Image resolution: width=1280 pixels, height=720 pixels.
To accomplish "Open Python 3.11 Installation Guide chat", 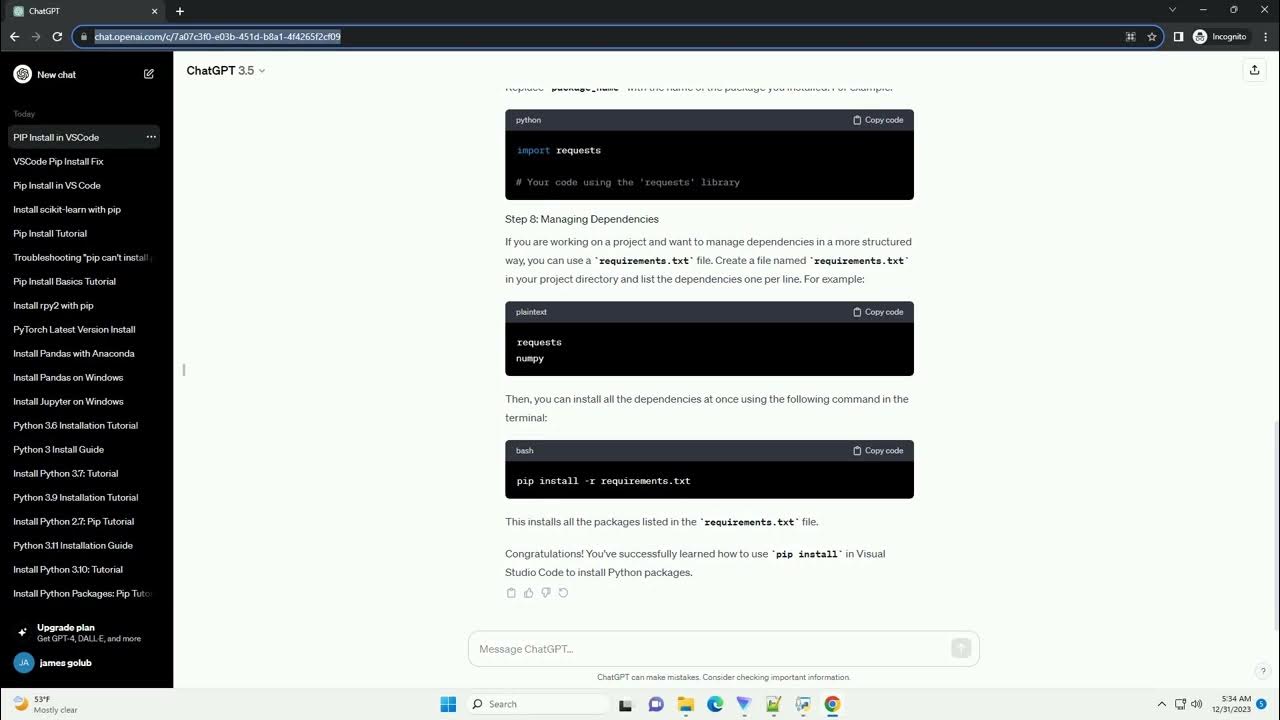I will coord(84,545).
